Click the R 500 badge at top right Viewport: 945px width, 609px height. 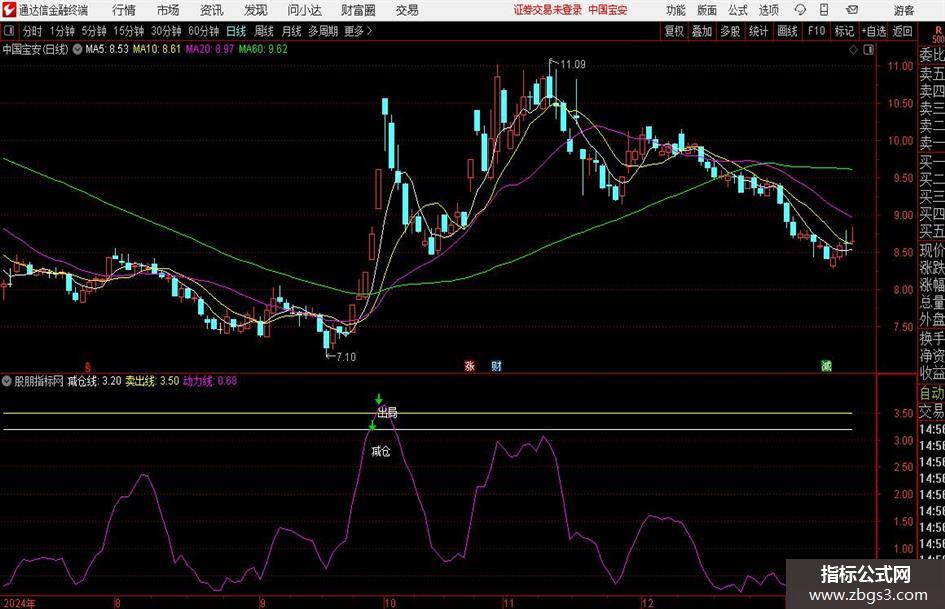pyautogui.click(x=938, y=34)
